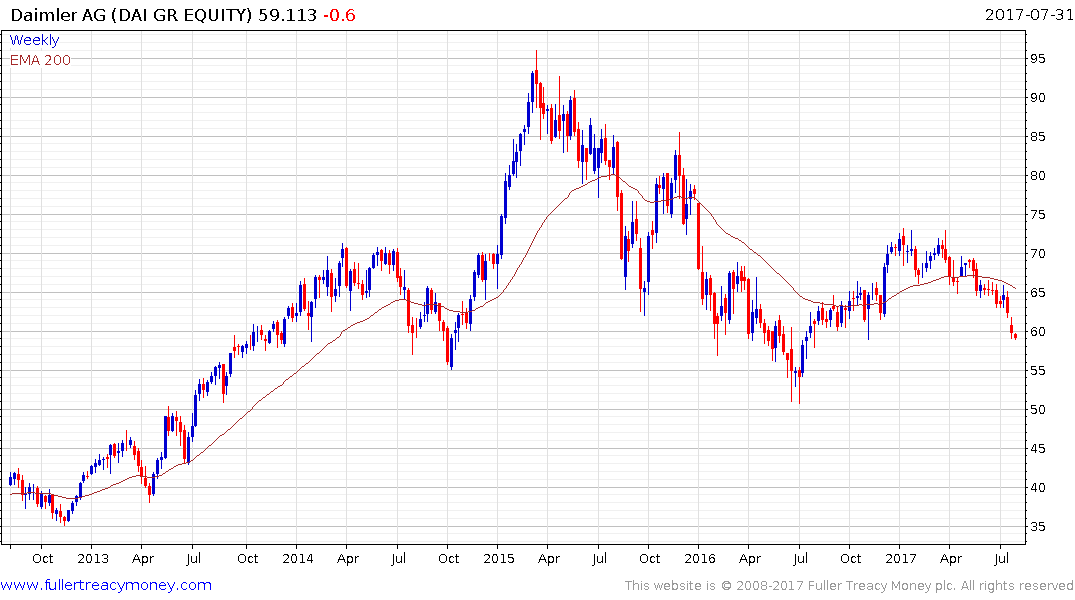The width and height of the screenshot is (1075, 600).
Task: Click the '2013' x-axis label
Action: 93,558
